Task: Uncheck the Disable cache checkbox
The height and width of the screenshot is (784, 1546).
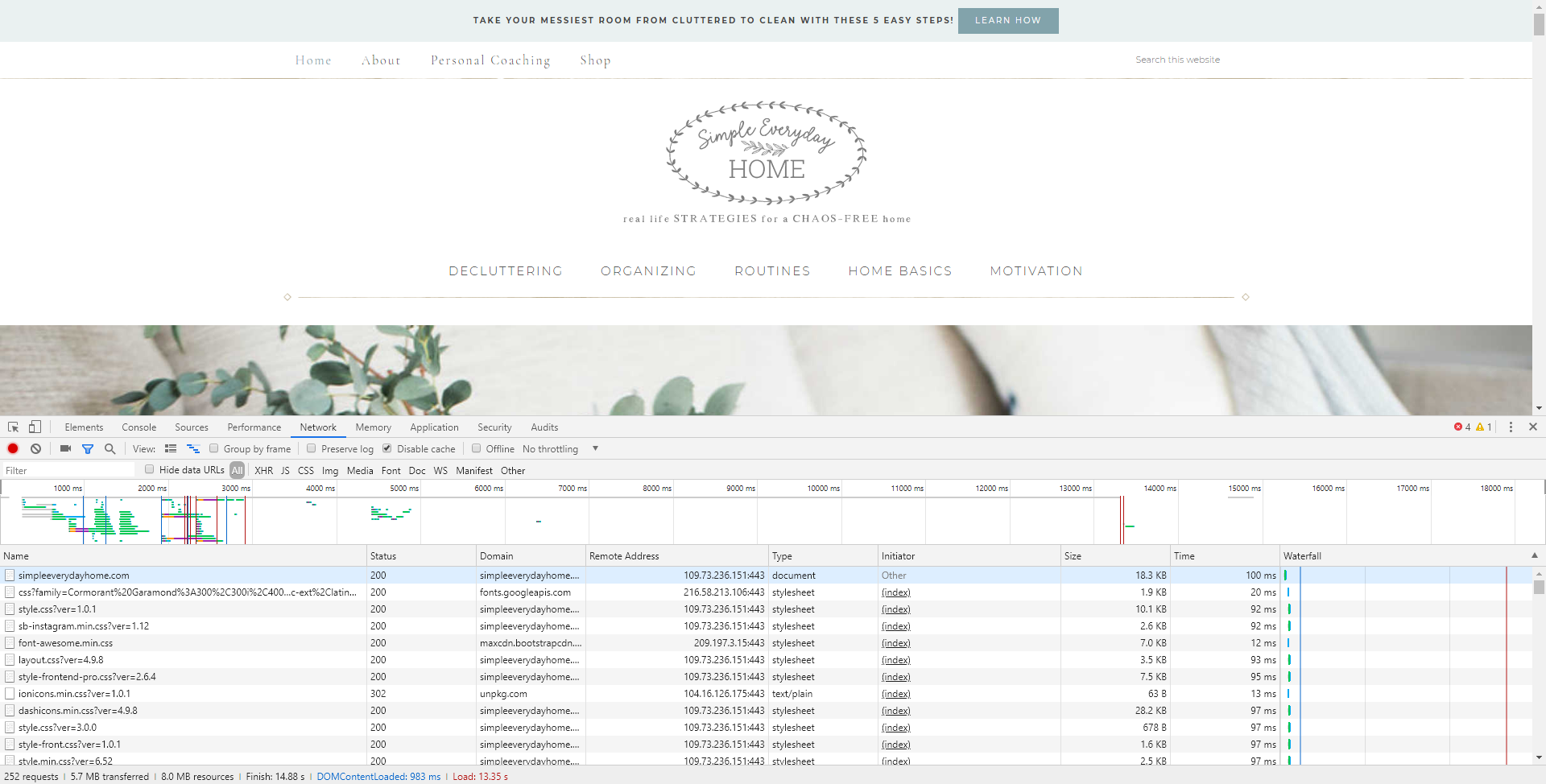Action: click(x=387, y=448)
